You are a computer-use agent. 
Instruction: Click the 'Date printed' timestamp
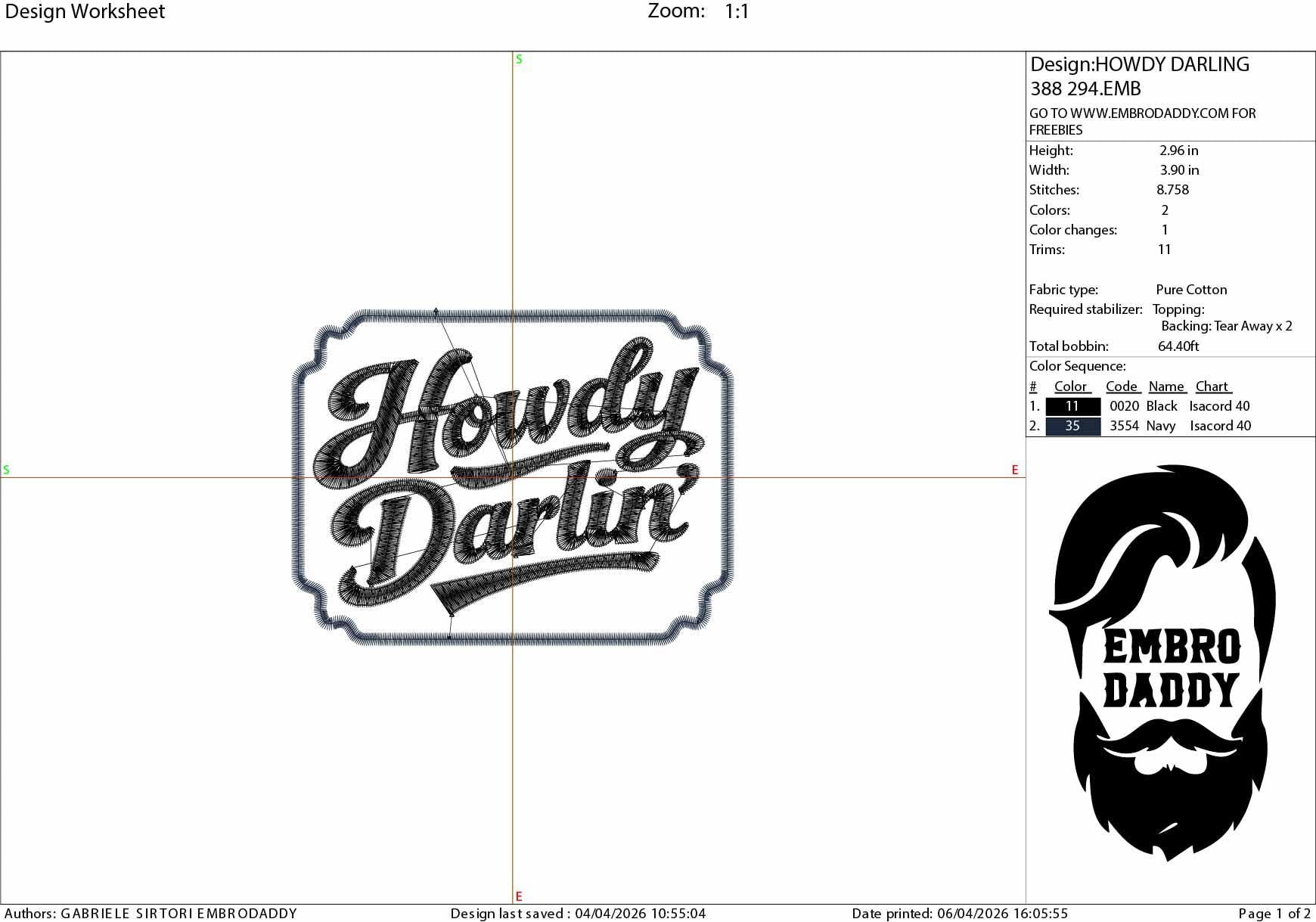pyautogui.click(x=960, y=914)
